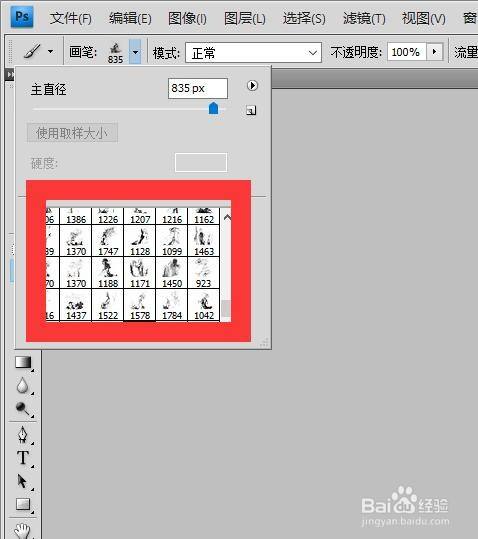
Task: Open the 编辑(E) menu
Action: click(x=130, y=18)
